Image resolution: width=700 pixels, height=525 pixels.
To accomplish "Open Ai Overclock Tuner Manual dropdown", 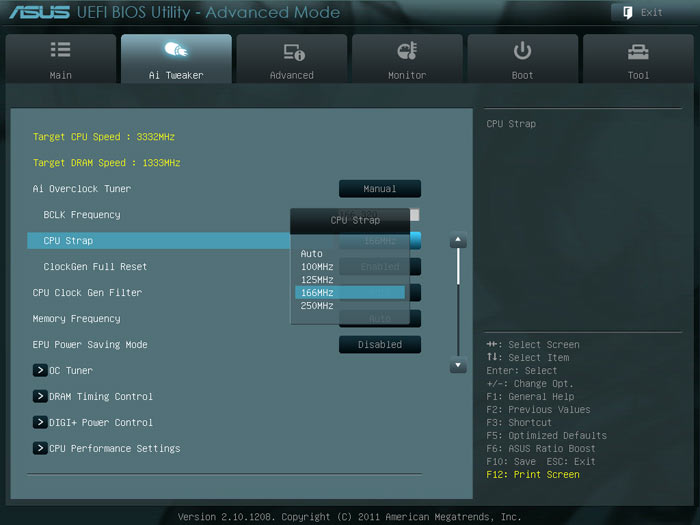I will (379, 189).
